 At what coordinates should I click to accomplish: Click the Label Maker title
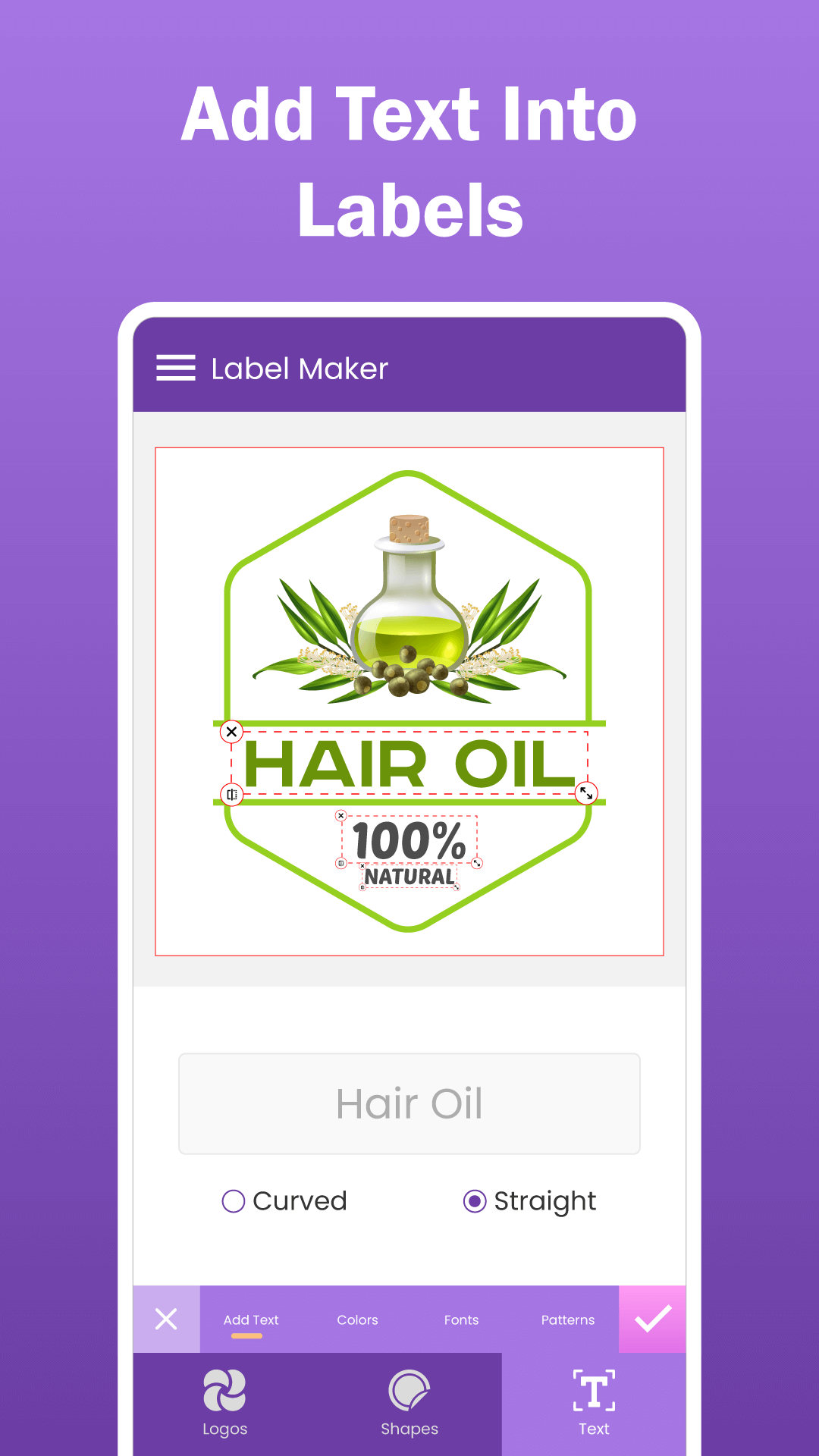pos(300,369)
